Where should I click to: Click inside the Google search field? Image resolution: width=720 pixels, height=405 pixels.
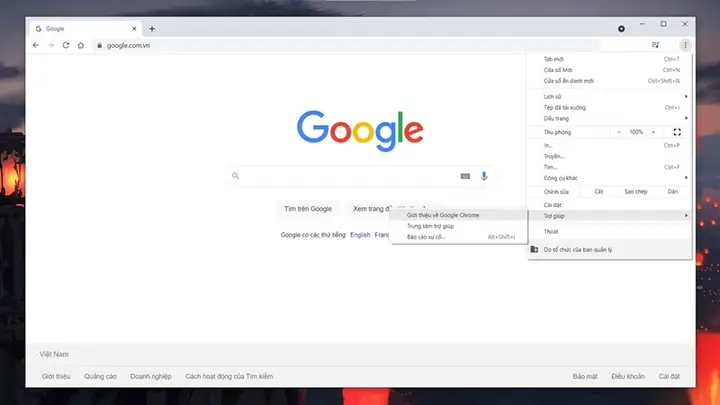(x=349, y=176)
